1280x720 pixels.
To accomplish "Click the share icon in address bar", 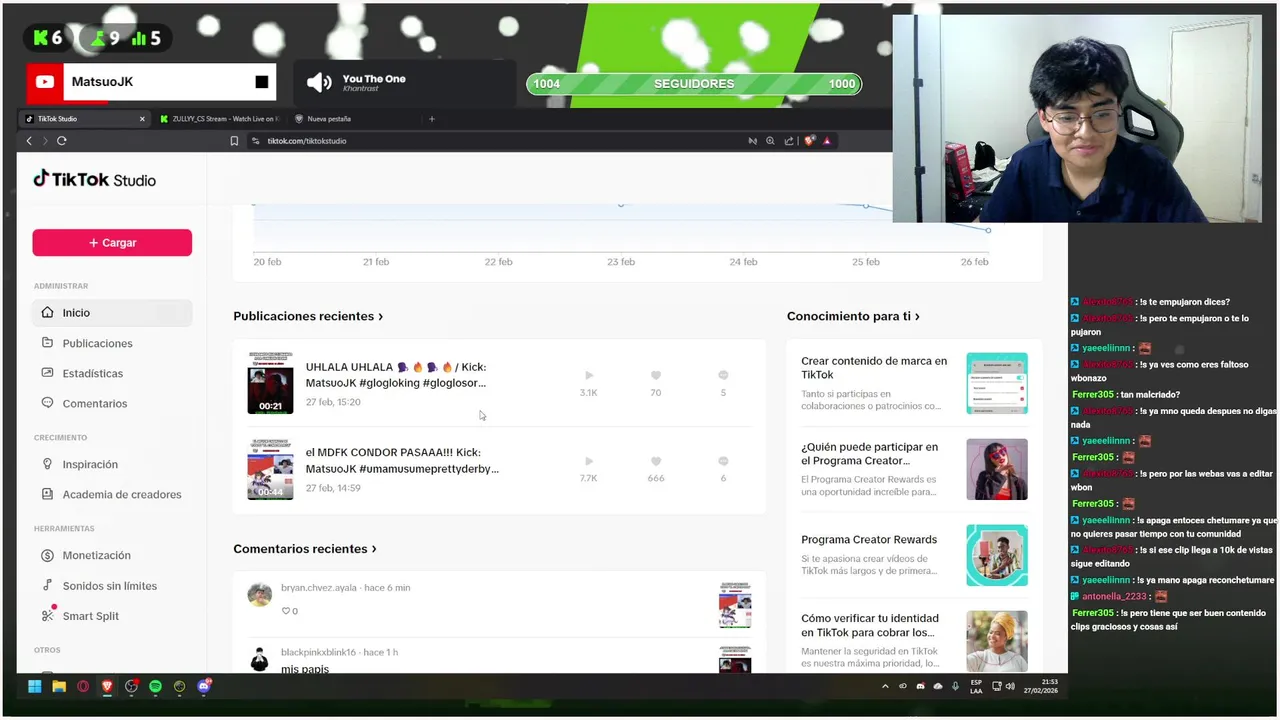I will pos(789,141).
